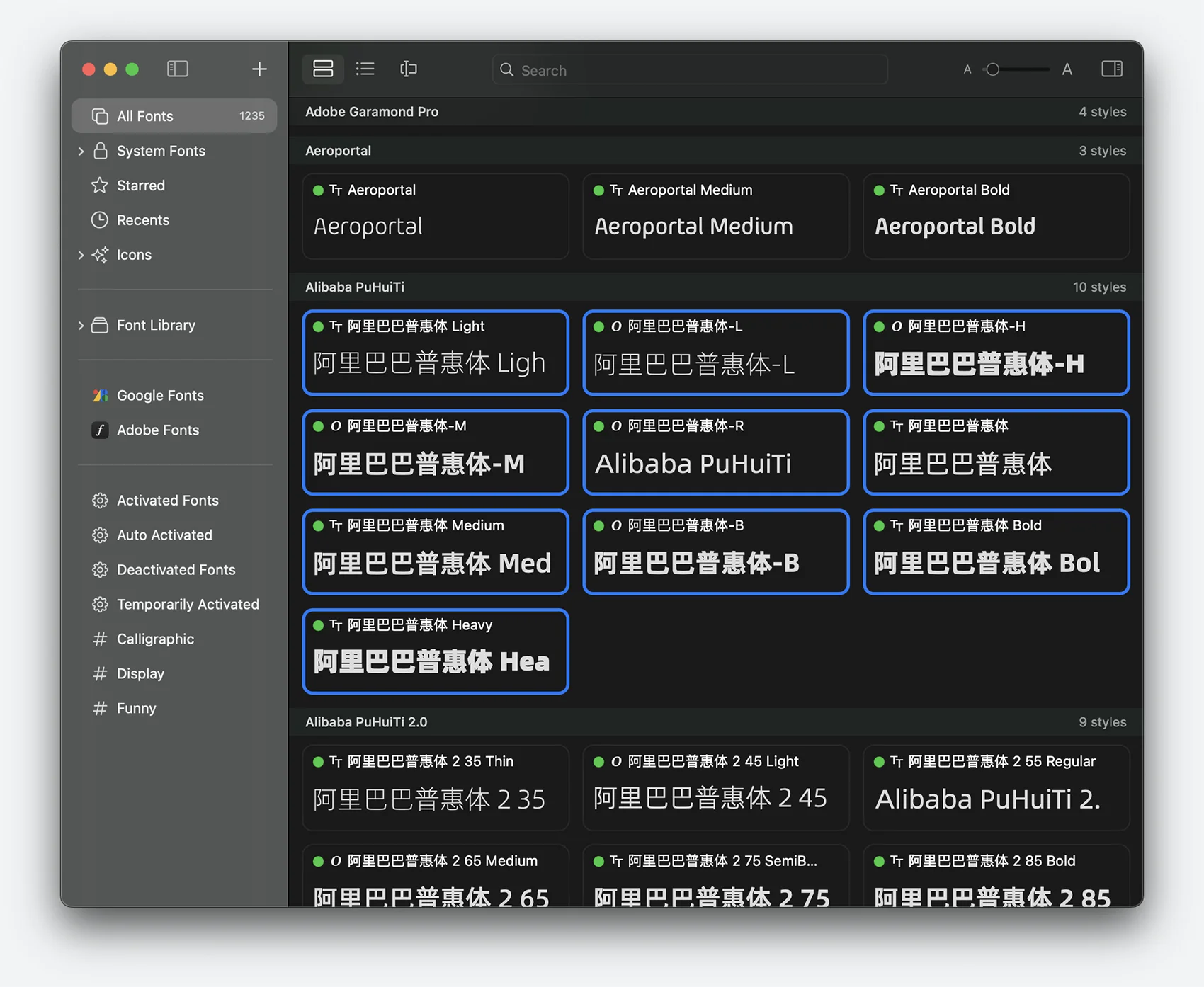The width and height of the screenshot is (1204, 987).
Task: Click the Recents clock icon
Action: pyautogui.click(x=100, y=220)
